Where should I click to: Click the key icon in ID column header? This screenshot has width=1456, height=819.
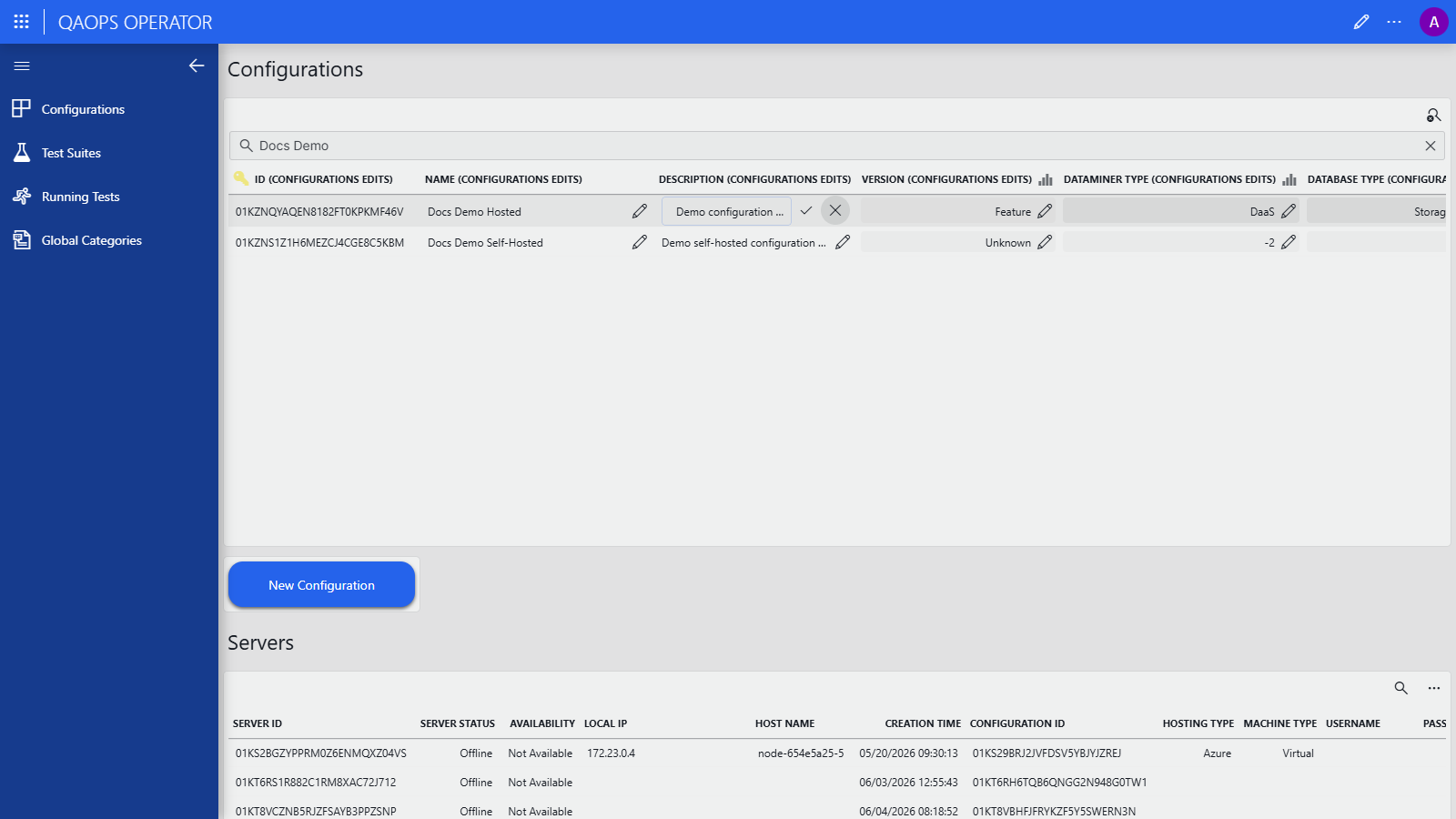[x=241, y=178]
